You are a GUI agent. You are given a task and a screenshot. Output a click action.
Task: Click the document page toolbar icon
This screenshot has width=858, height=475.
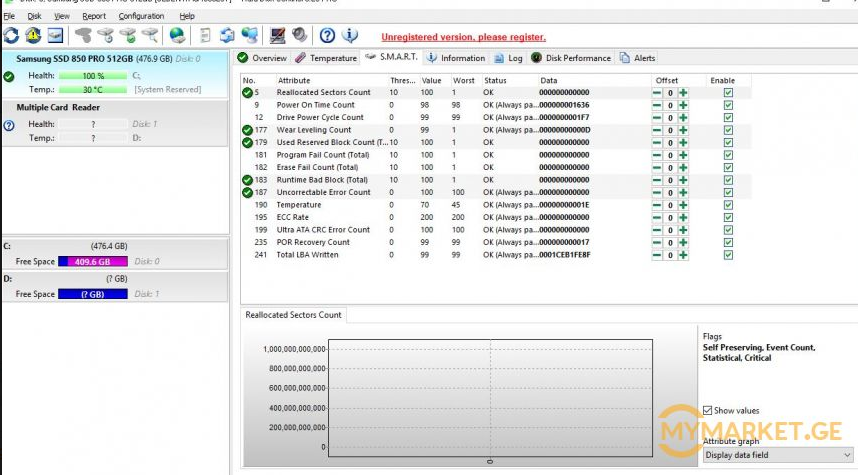point(205,36)
